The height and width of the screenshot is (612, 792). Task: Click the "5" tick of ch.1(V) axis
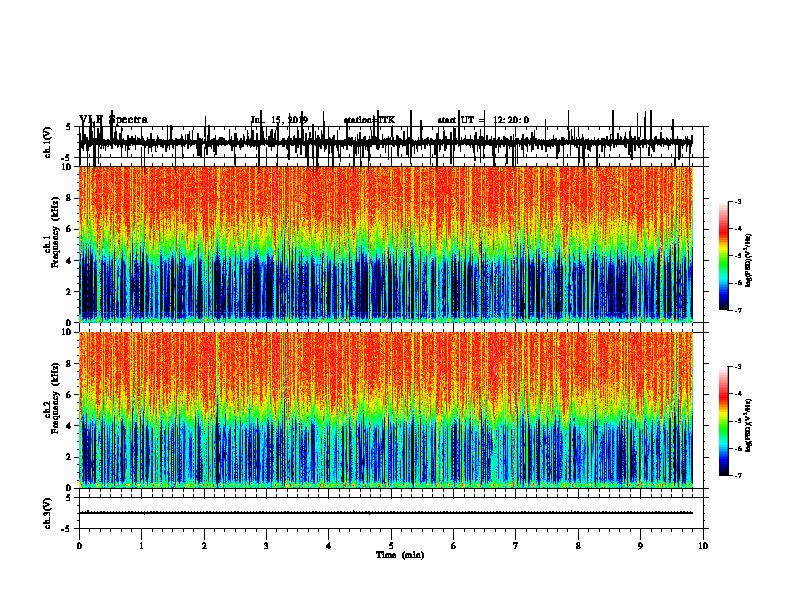tap(69, 127)
